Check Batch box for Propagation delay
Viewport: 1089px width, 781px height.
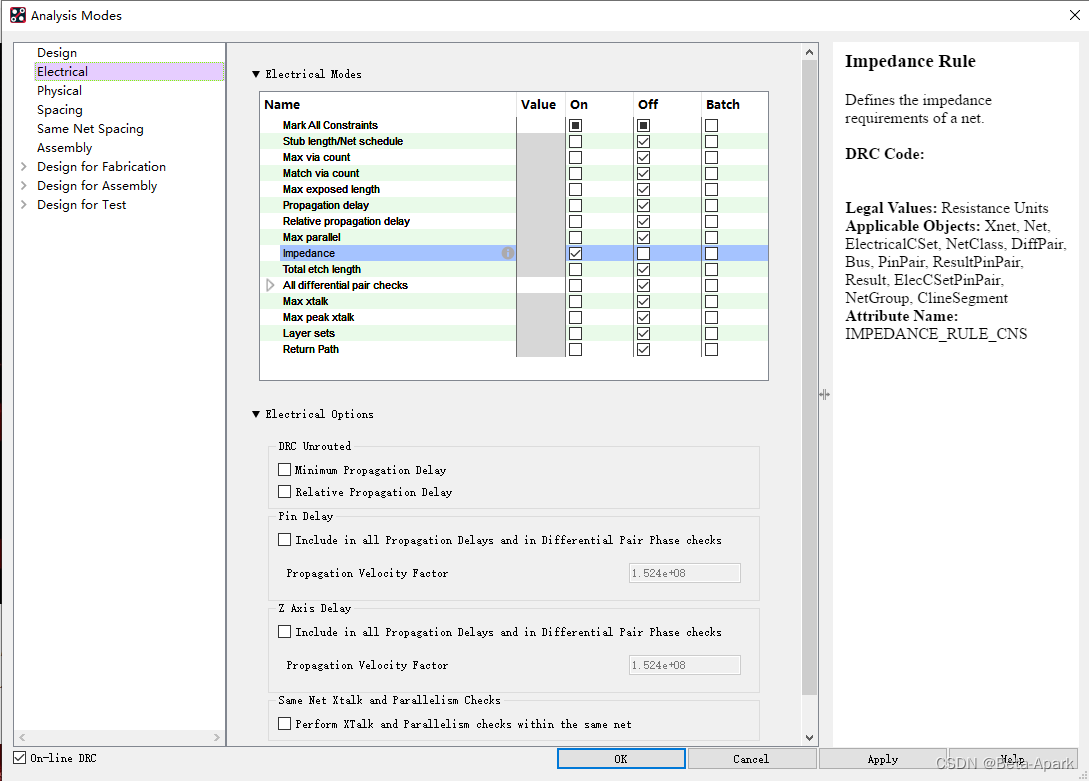(711, 206)
